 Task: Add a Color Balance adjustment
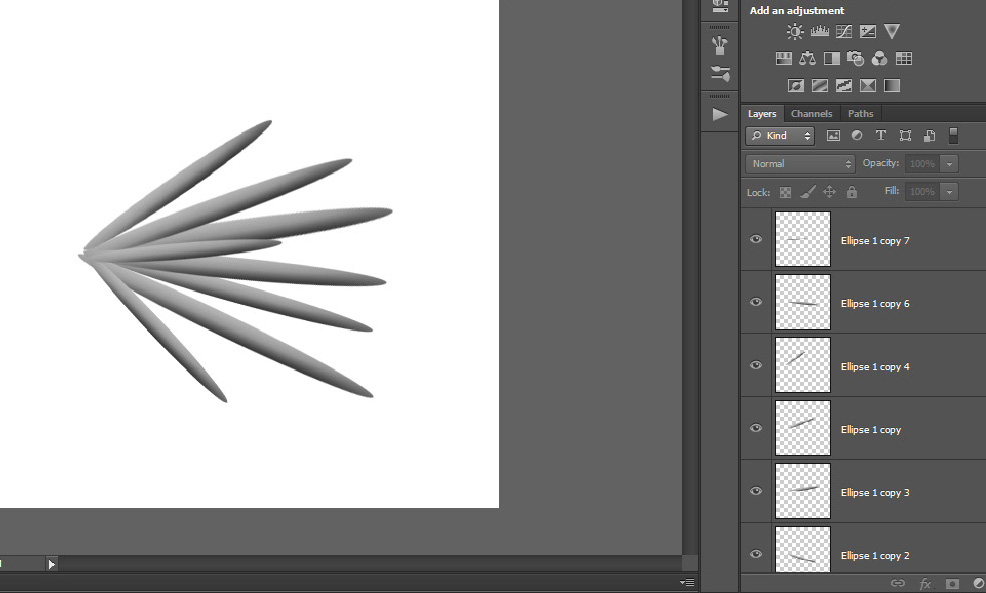pyautogui.click(x=808, y=59)
